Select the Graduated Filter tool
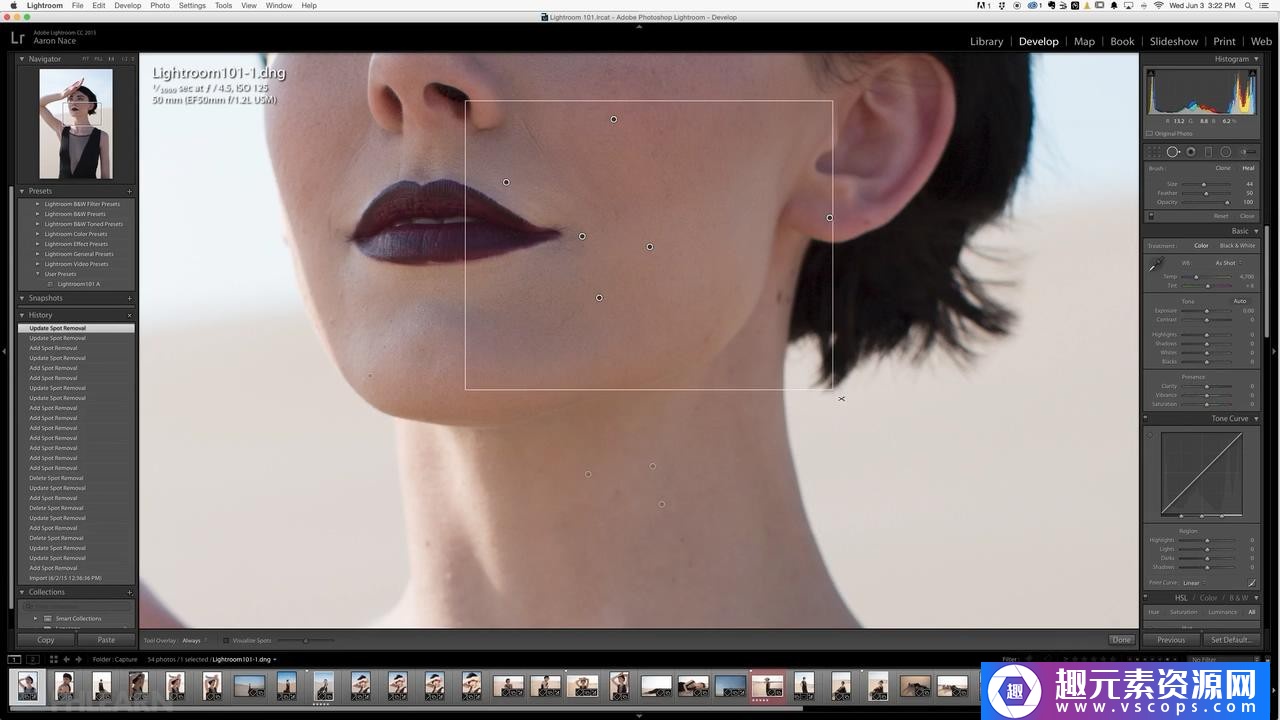1280x720 pixels. 1208,152
